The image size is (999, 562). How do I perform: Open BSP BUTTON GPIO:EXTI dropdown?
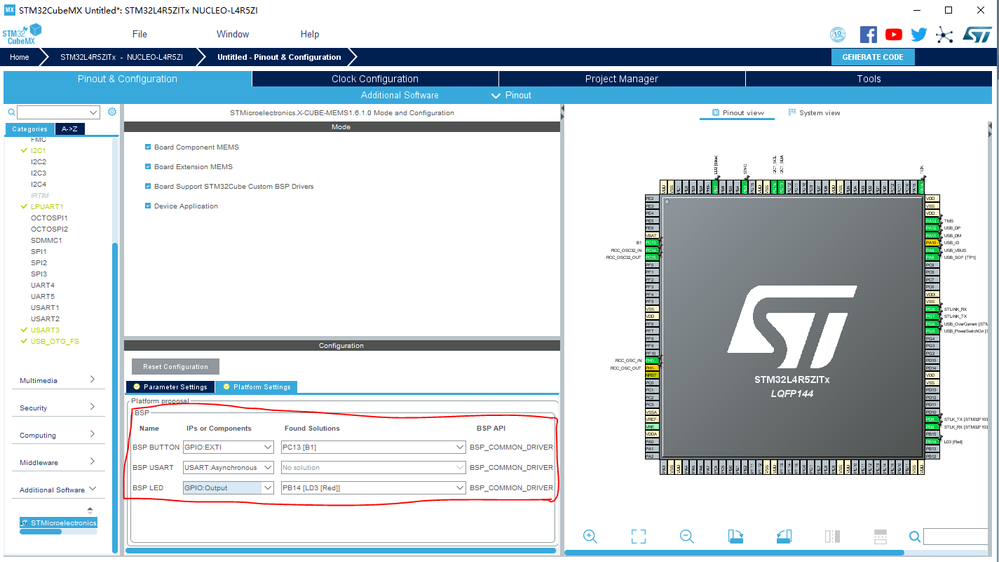[x=228, y=447]
